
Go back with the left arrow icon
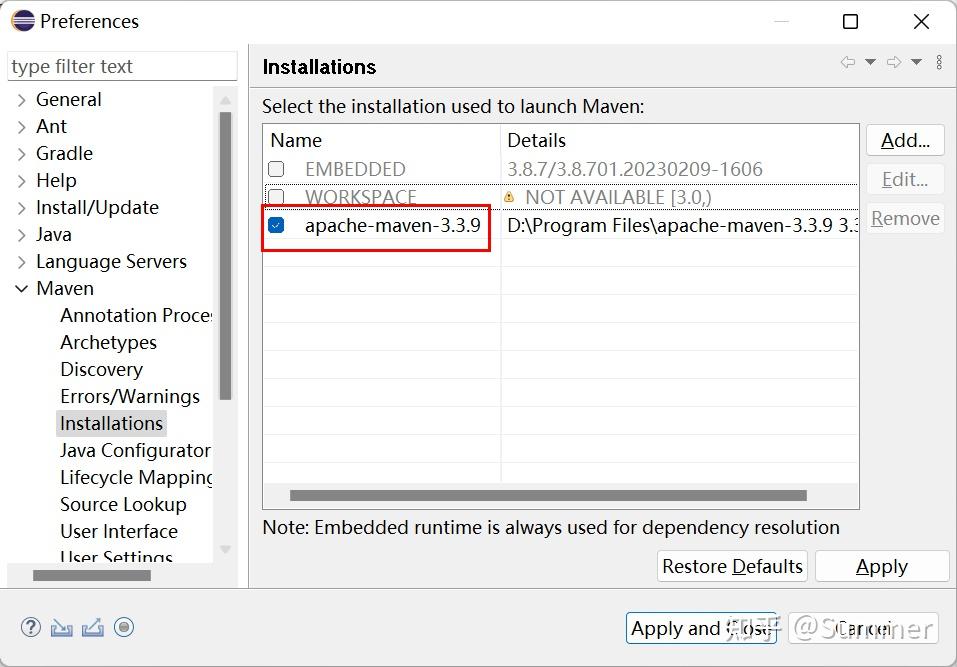848,62
